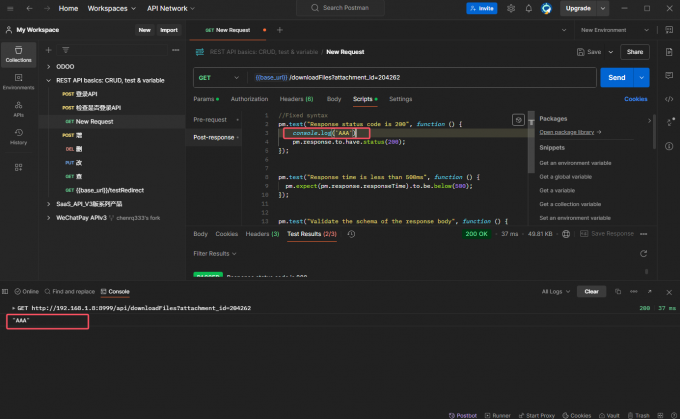Open package library link
This screenshot has width=680, height=419.
[x=566, y=132]
